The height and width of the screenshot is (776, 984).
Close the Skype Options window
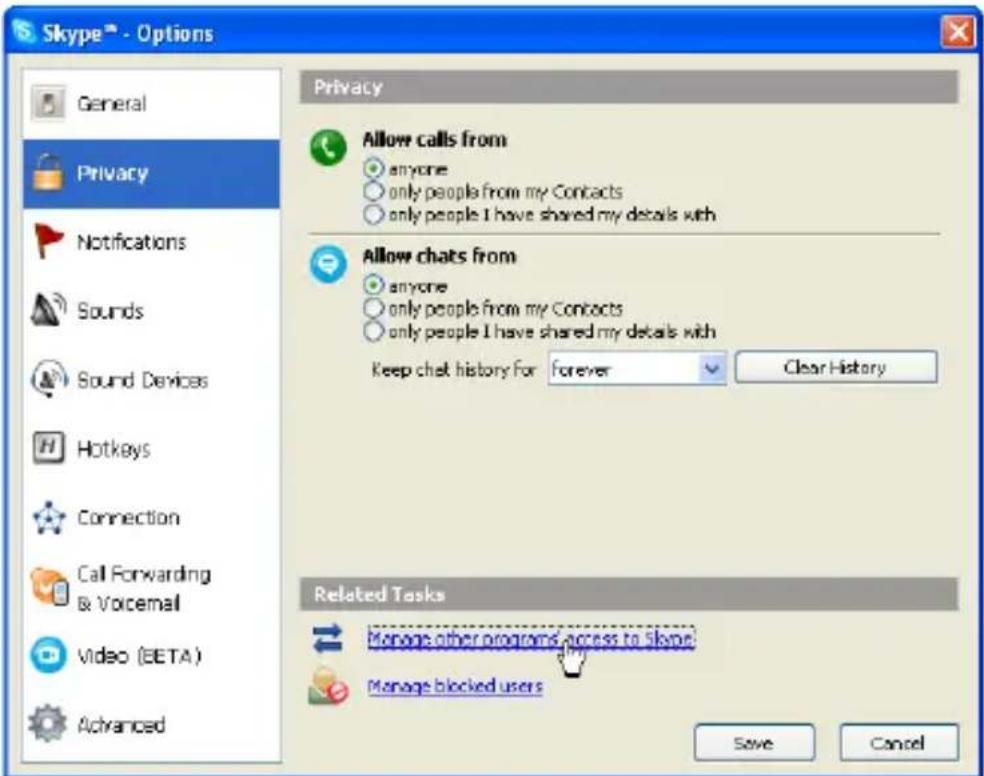[x=958, y=31]
